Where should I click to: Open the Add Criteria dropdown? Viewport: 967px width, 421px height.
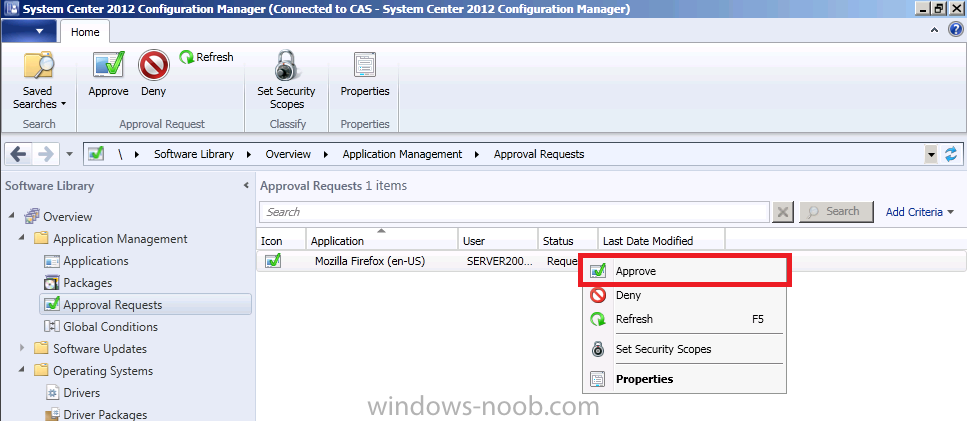[920, 212]
